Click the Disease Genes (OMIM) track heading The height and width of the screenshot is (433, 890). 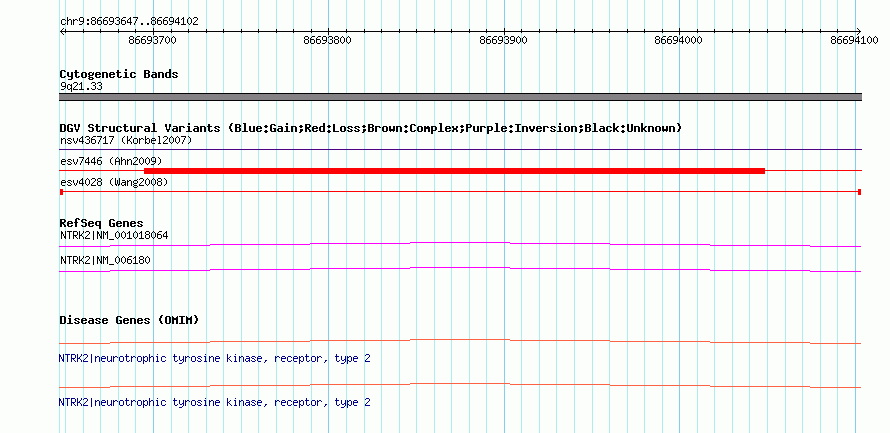[x=129, y=320]
